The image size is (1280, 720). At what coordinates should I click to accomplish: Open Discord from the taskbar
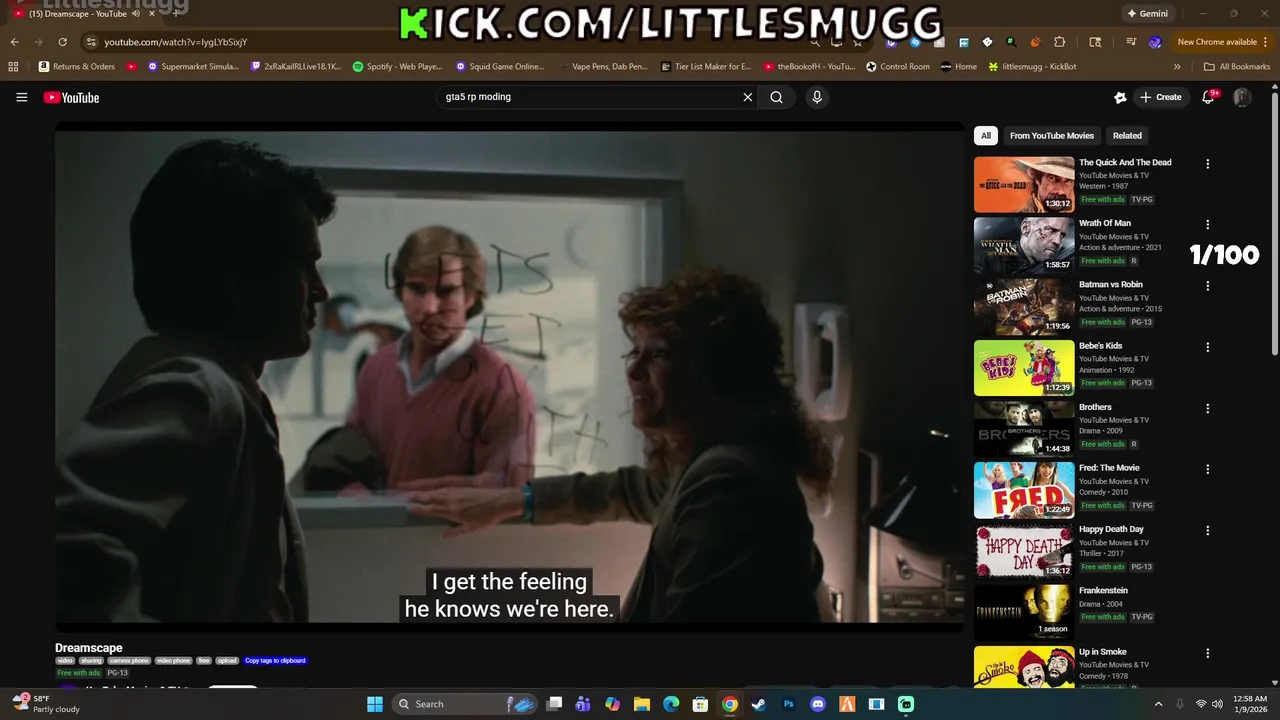(x=818, y=704)
